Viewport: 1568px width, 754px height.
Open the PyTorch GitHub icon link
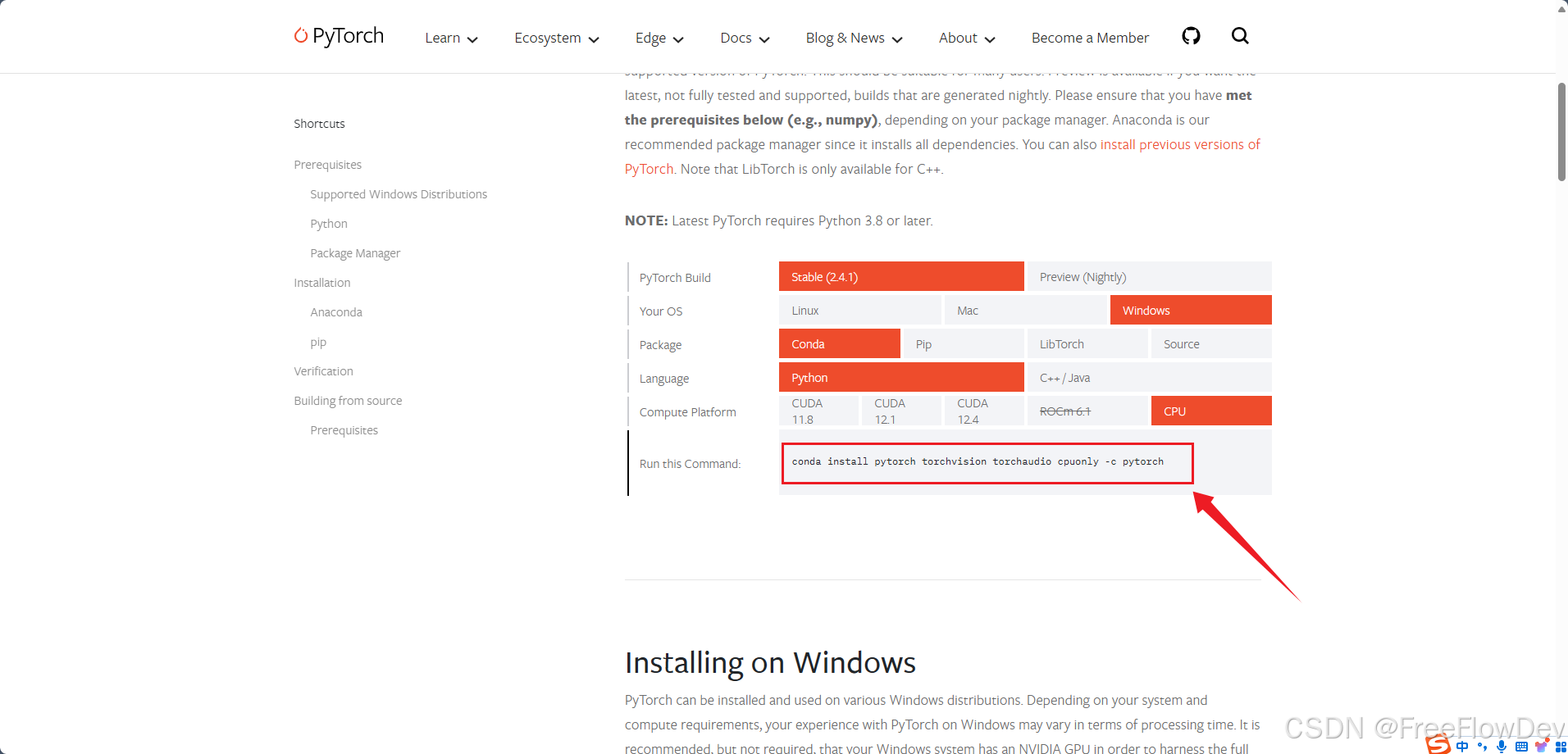click(1191, 36)
